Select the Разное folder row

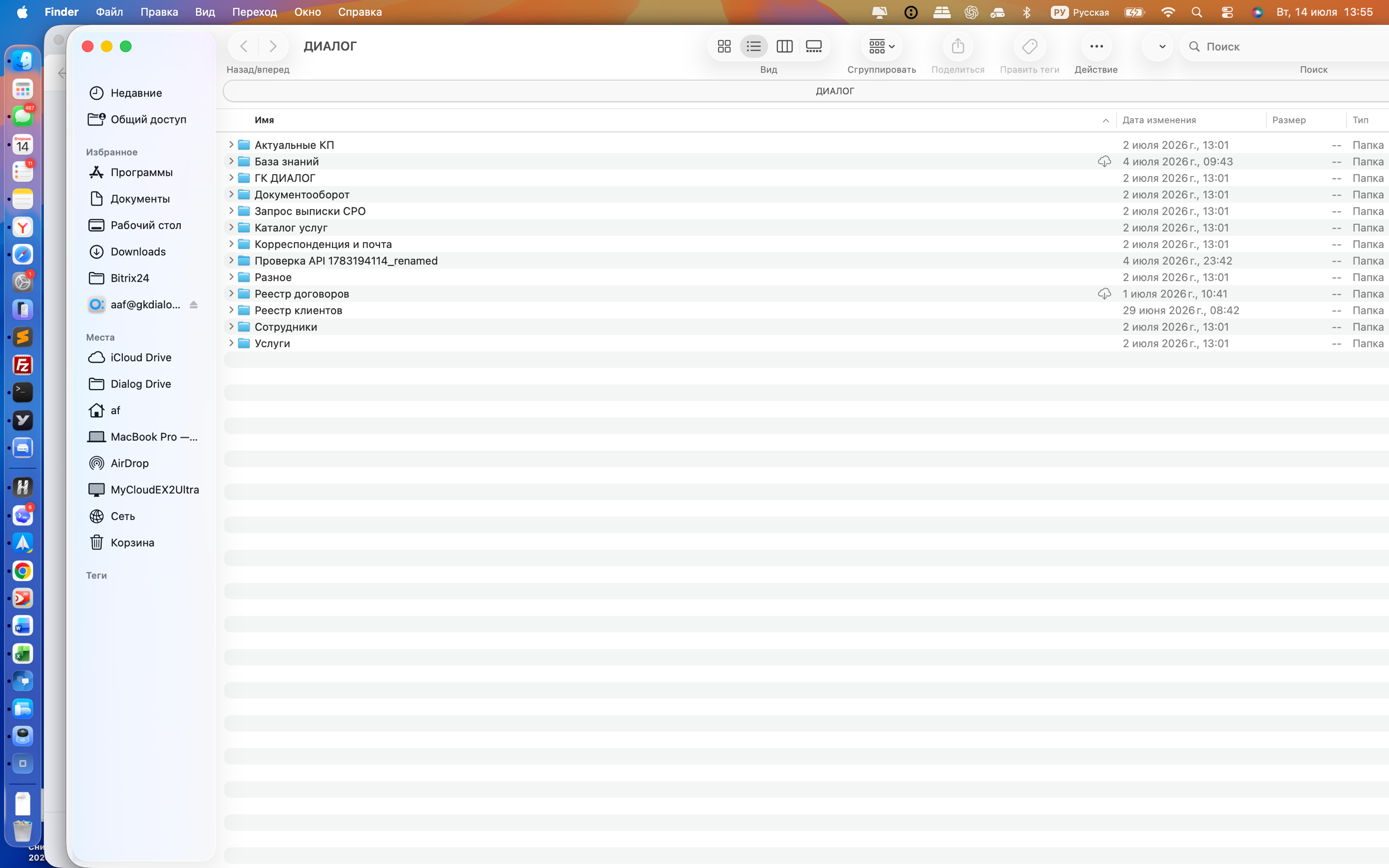[806, 277]
